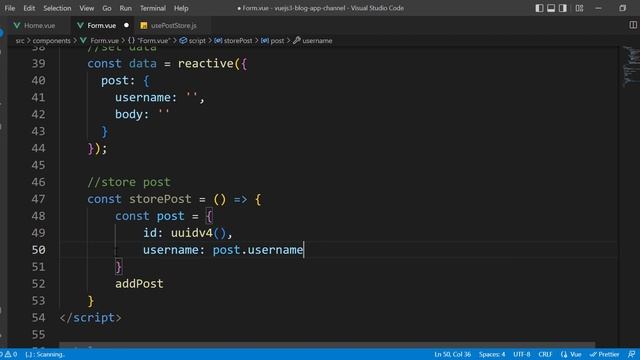Toggle primary side bar layout icon
This screenshot has width=640, height=360.
click(x=539, y=8)
